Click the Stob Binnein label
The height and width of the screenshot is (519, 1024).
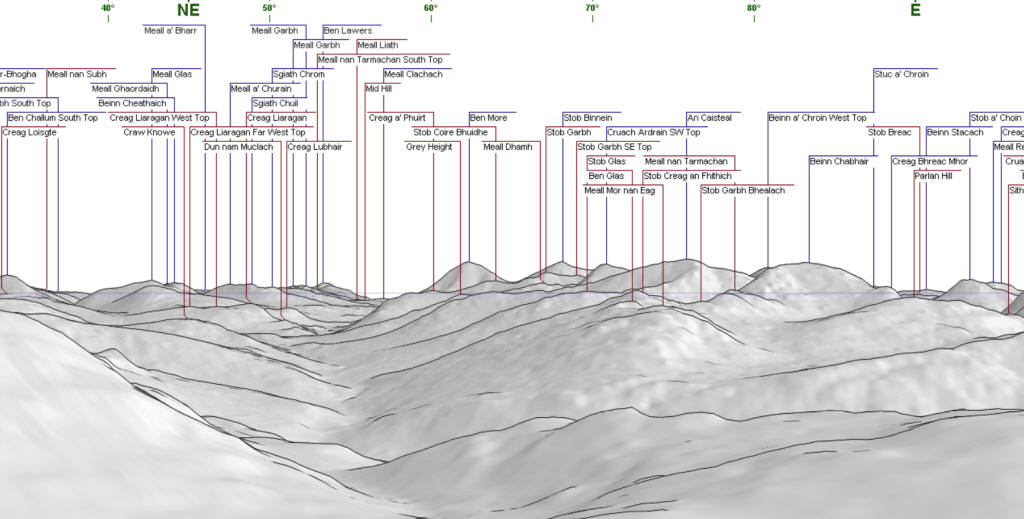tap(588, 118)
